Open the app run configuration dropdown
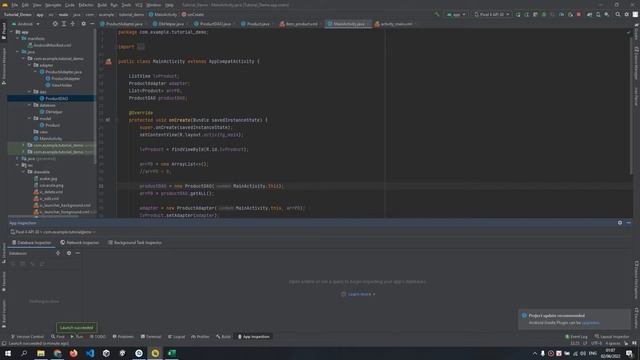640x360 pixels. [456, 14]
